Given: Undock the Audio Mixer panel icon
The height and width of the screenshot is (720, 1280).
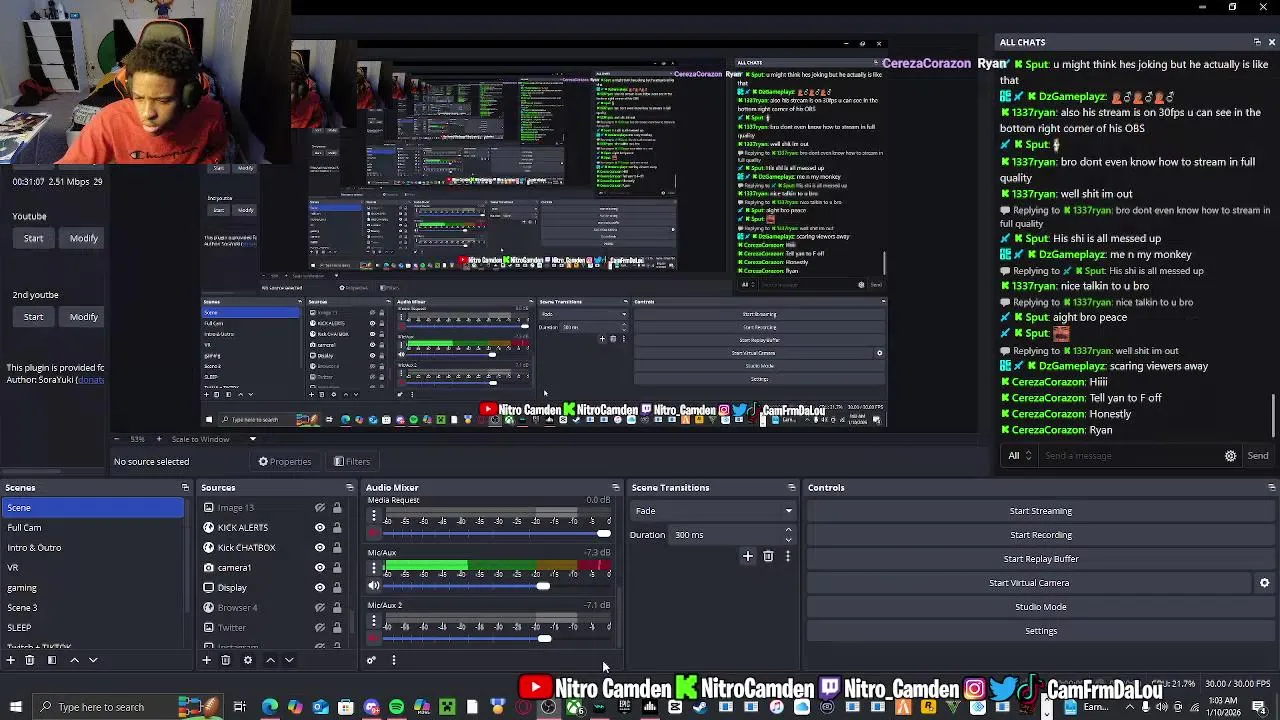Looking at the screenshot, I should click(x=616, y=488).
